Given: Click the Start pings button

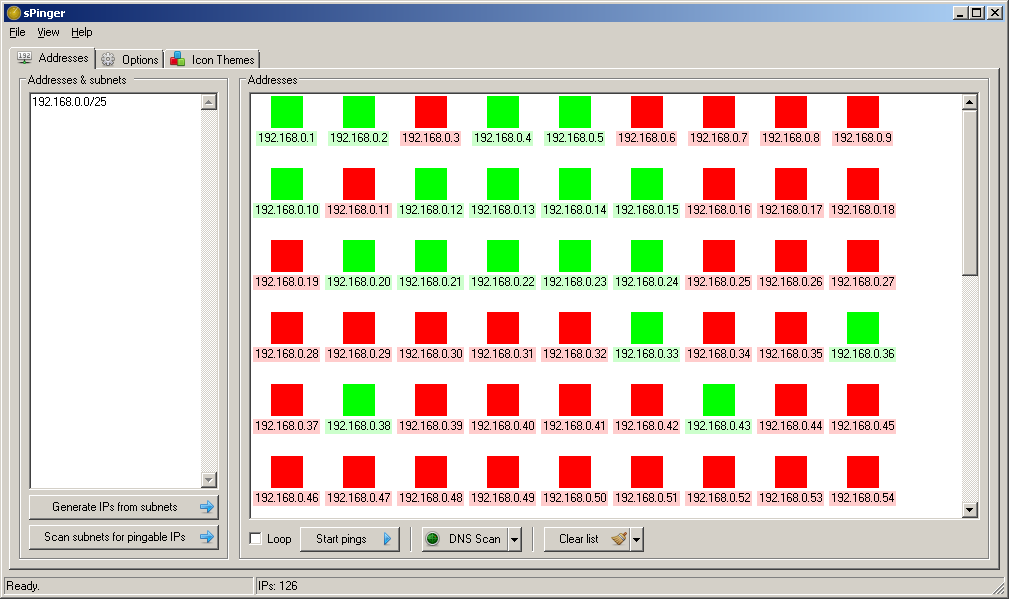Looking at the screenshot, I should point(349,539).
